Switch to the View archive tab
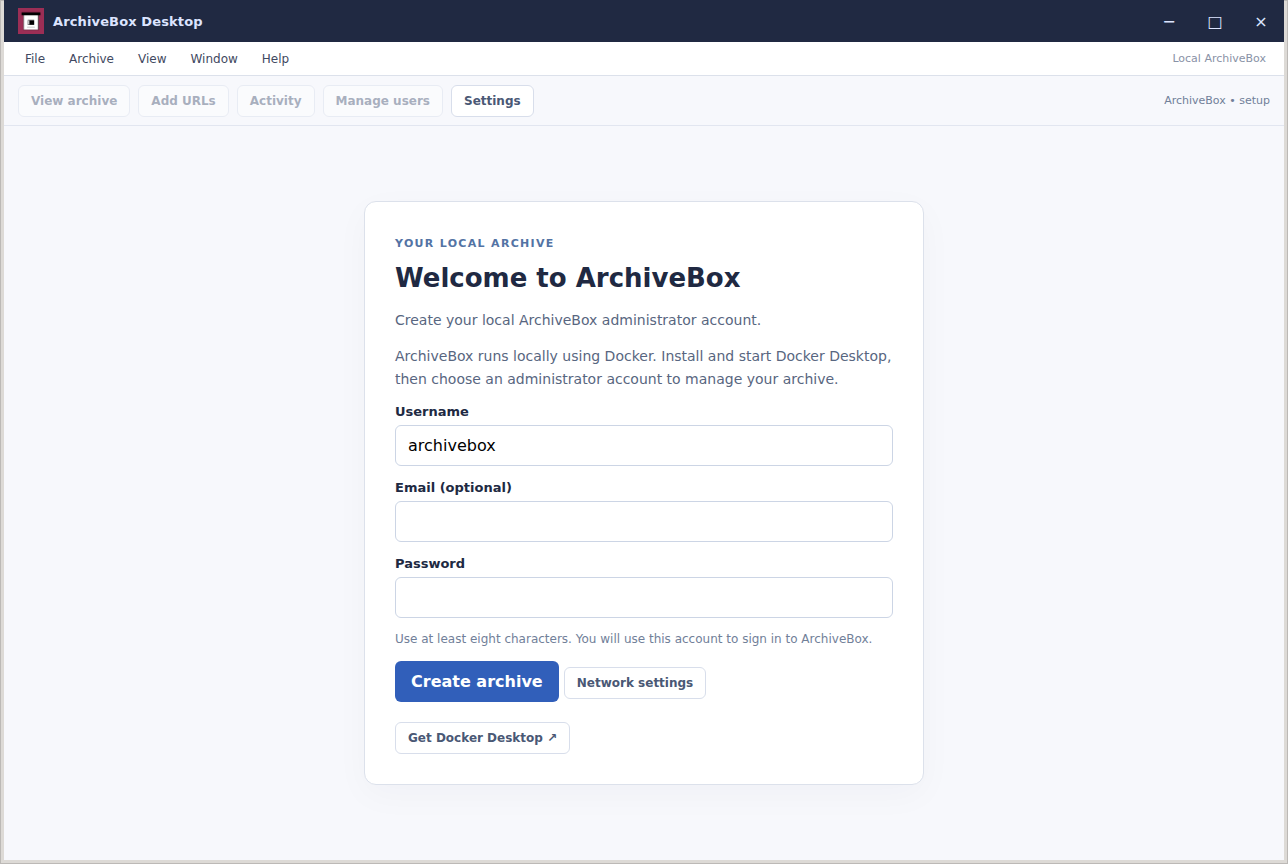The image size is (1288, 864). pos(74,101)
